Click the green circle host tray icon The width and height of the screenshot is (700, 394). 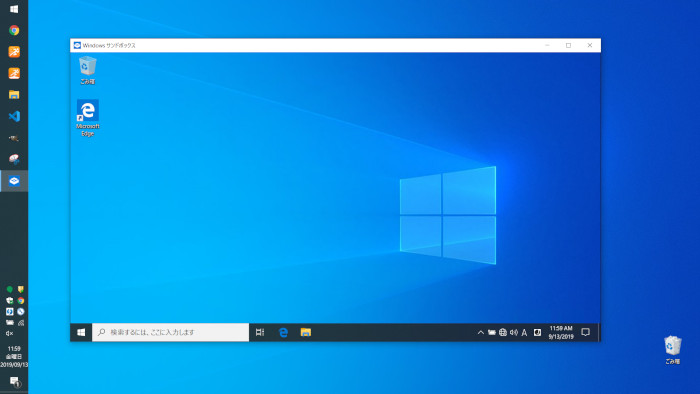9,289
